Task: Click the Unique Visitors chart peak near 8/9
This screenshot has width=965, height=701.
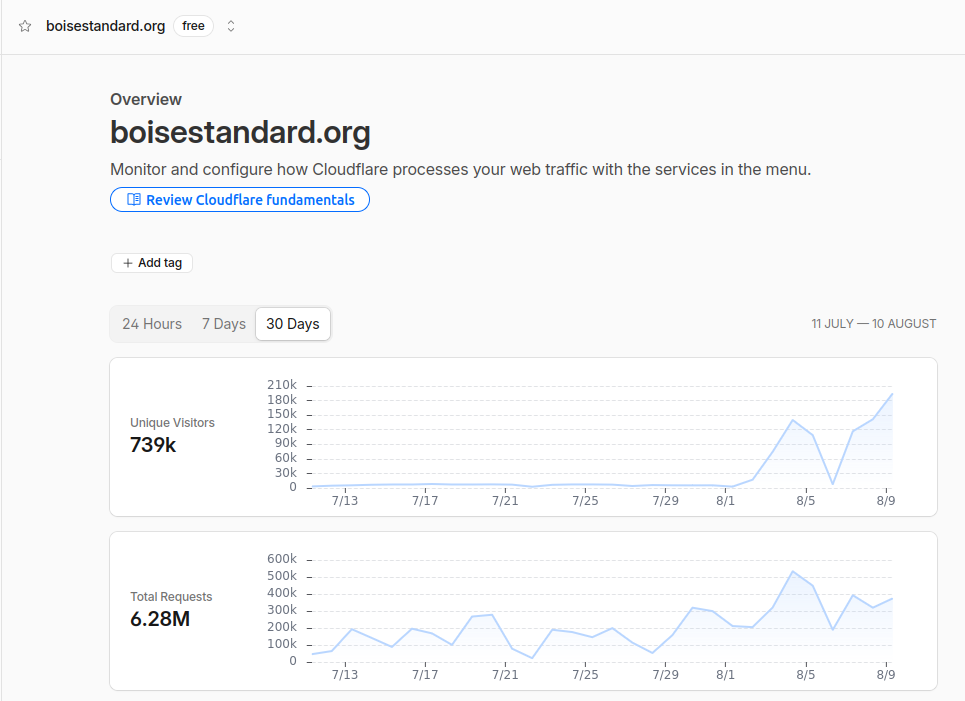Action: click(892, 394)
